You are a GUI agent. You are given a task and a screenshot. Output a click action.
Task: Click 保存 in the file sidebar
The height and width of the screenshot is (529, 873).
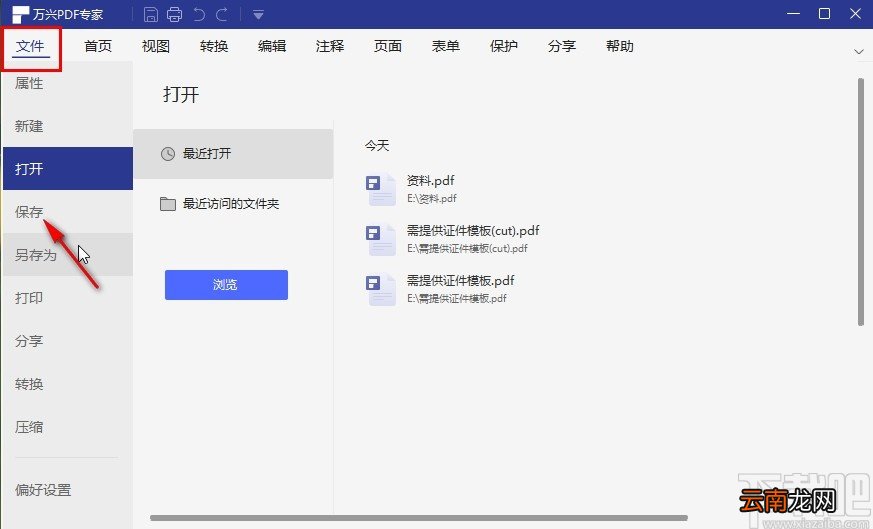68,212
